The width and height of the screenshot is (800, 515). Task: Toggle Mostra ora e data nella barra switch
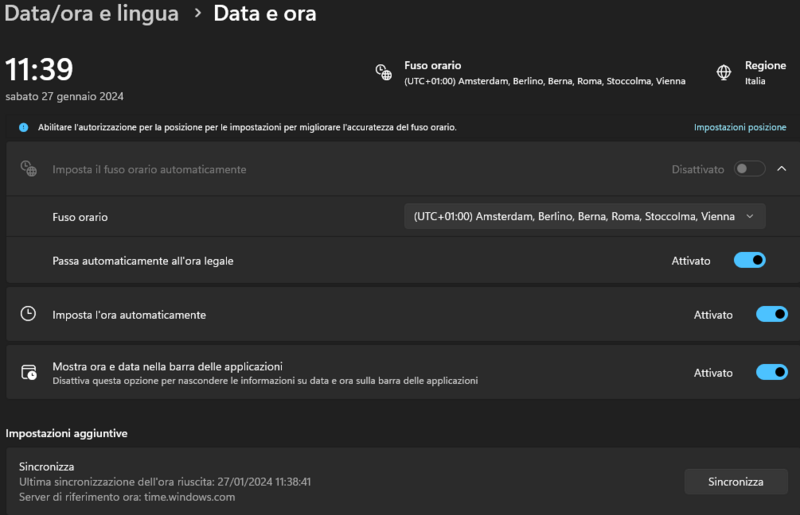[772, 372]
